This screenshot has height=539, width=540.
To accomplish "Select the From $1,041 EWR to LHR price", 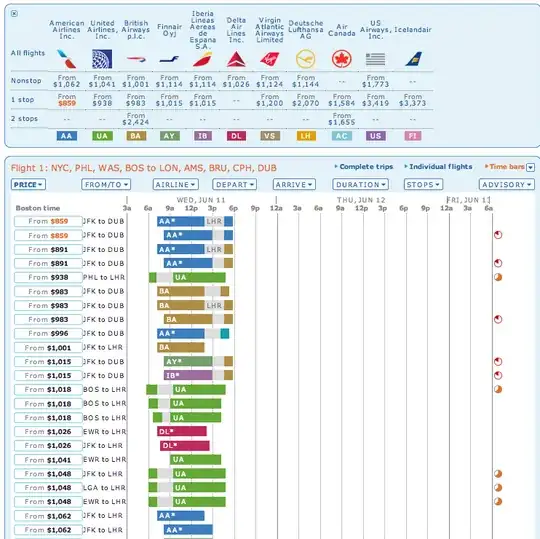I will (48, 460).
